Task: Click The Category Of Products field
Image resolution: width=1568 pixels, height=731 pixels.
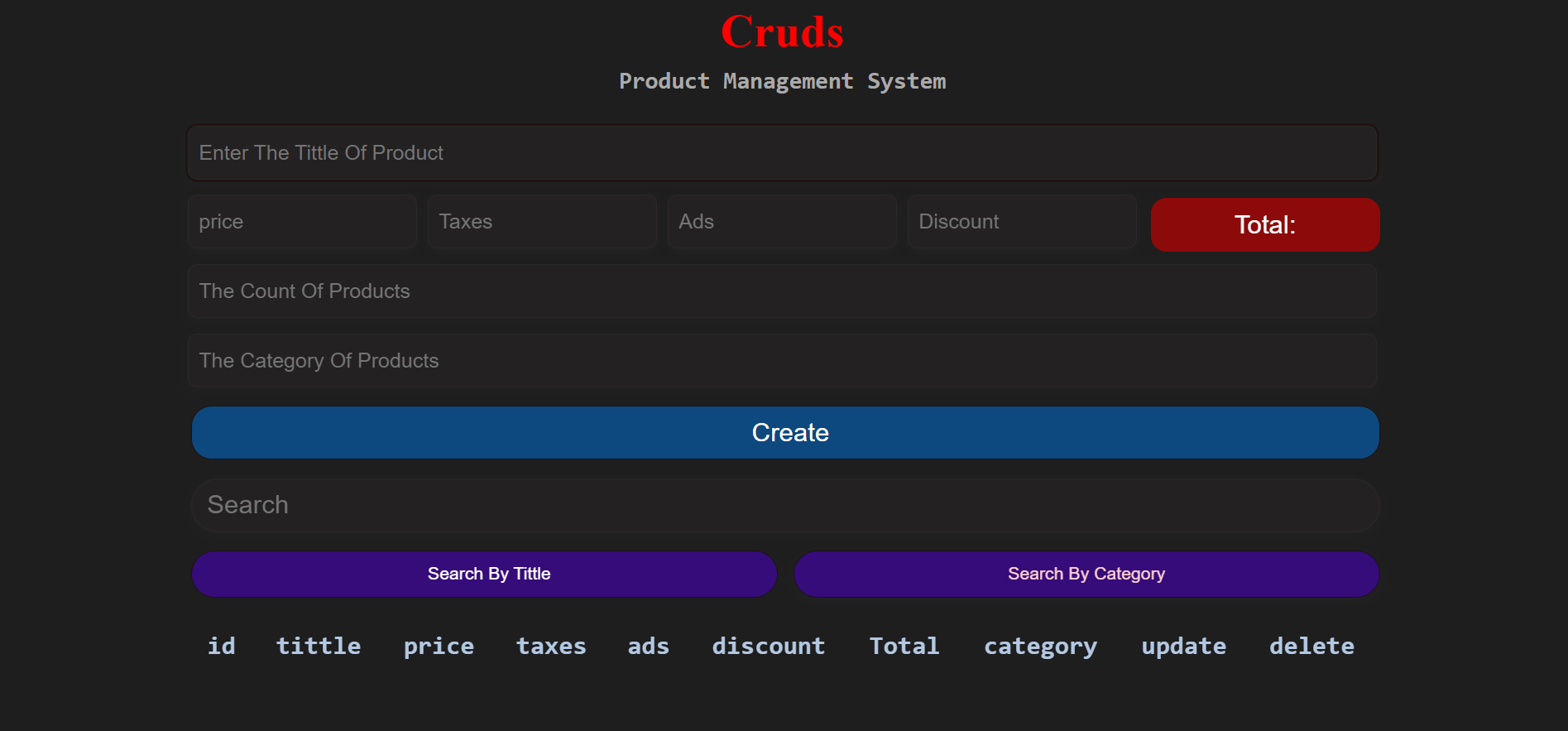Action: (782, 361)
